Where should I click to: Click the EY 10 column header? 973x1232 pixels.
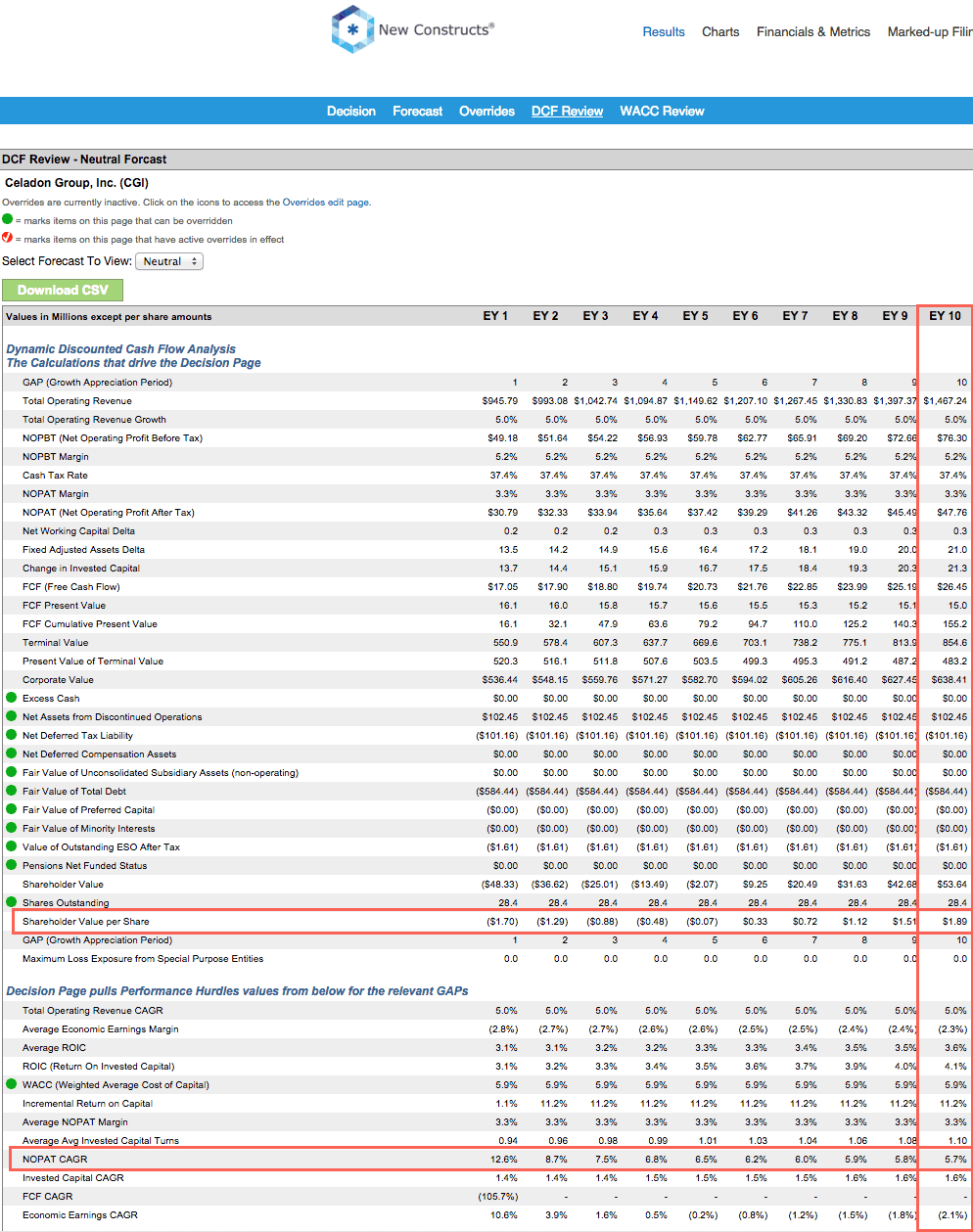coord(946,316)
